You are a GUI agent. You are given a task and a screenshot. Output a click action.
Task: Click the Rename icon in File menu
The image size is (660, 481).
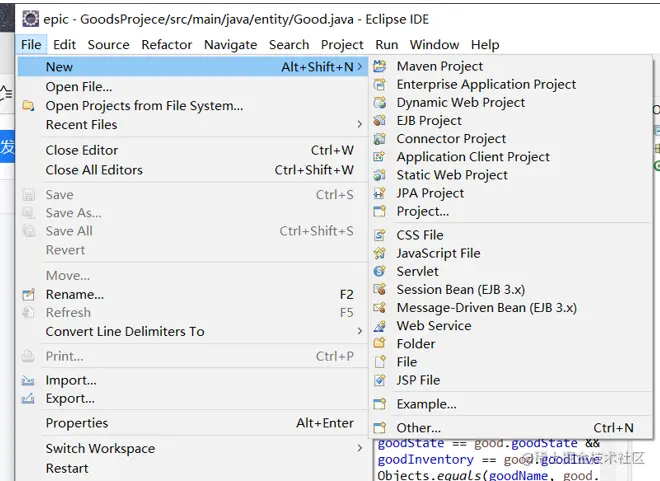(28, 295)
